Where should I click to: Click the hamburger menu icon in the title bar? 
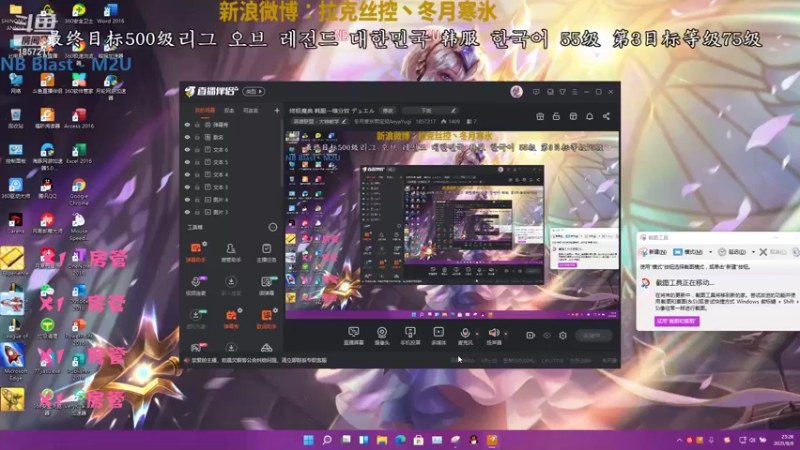[x=574, y=92]
